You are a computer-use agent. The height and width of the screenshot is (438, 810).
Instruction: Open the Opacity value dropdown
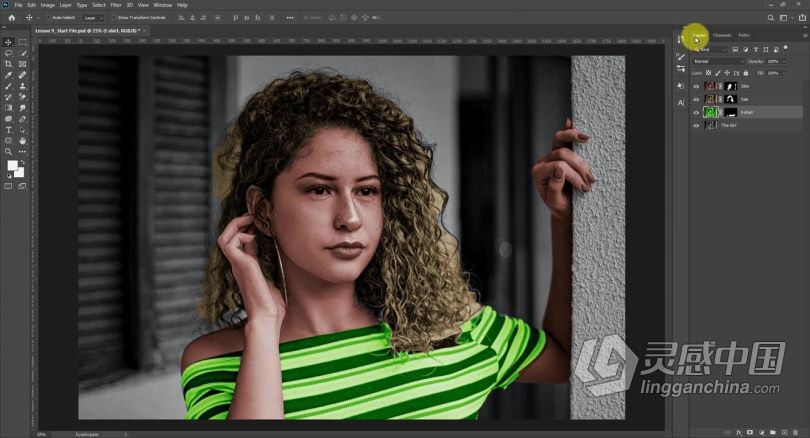pyautogui.click(x=784, y=61)
